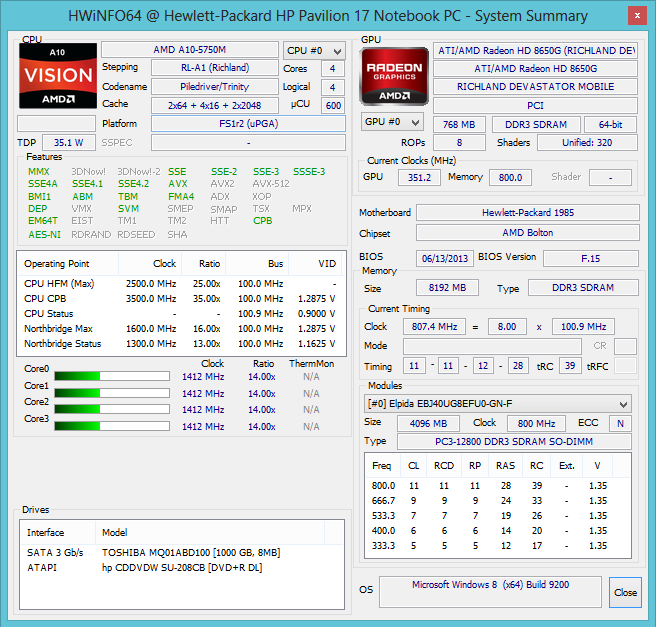Image resolution: width=656 pixels, height=627 pixels.
Task: Click the AES-NI feature label
Action: click(x=44, y=235)
